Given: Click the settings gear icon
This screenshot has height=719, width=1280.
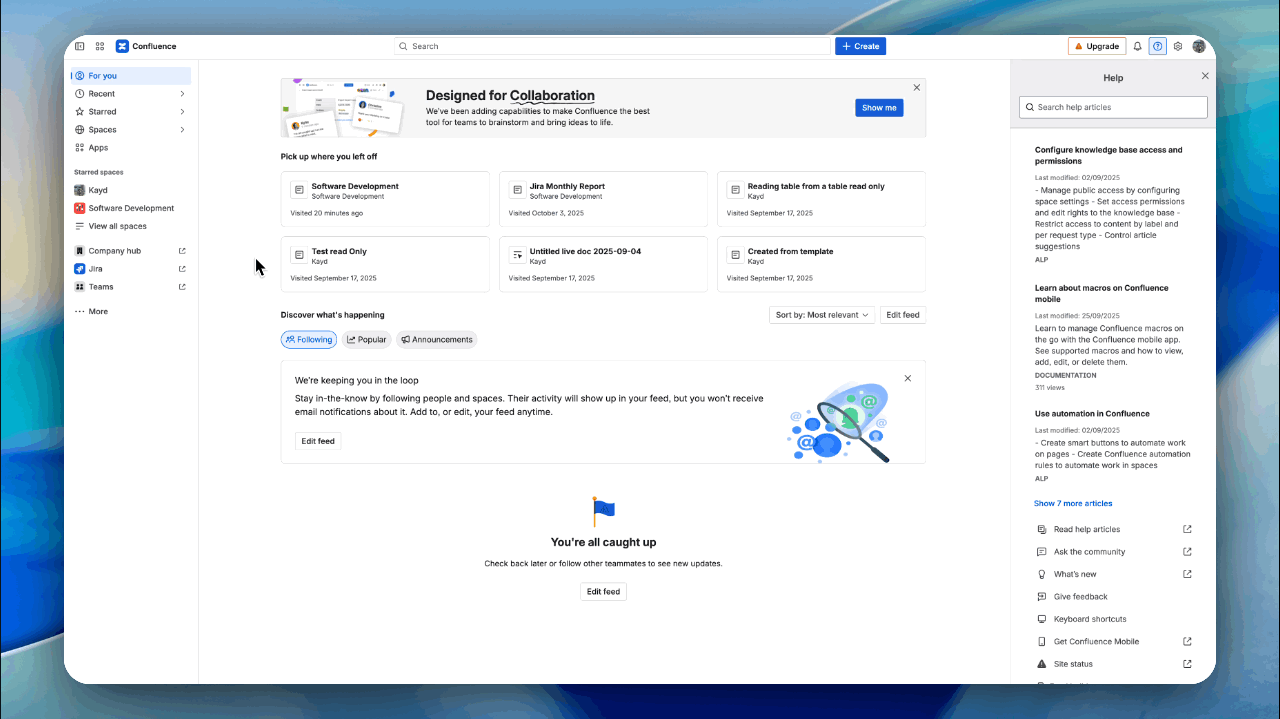Looking at the screenshot, I should point(1177,46).
